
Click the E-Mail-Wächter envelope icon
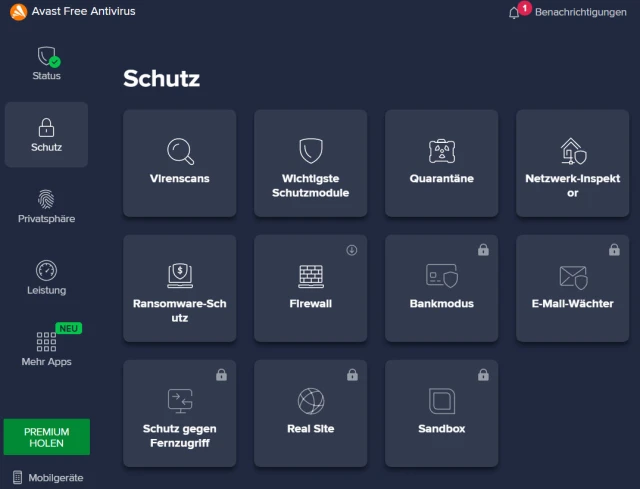(x=573, y=277)
